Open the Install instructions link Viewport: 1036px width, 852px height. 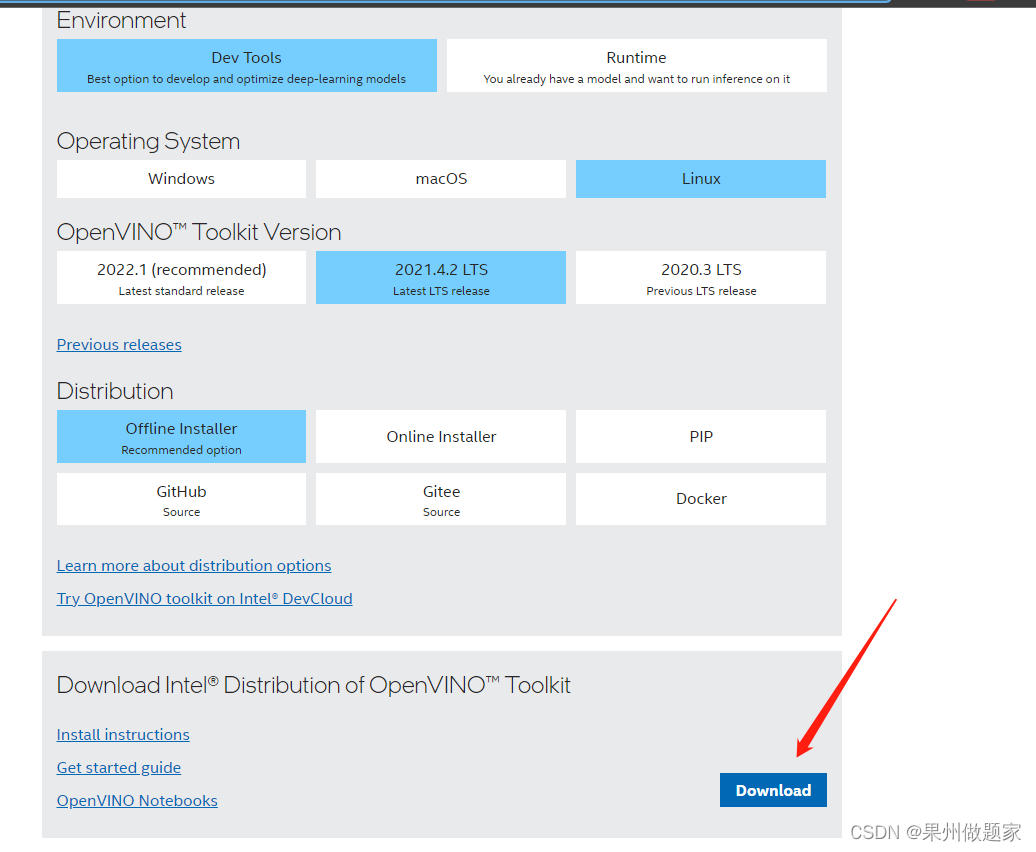tap(122, 734)
